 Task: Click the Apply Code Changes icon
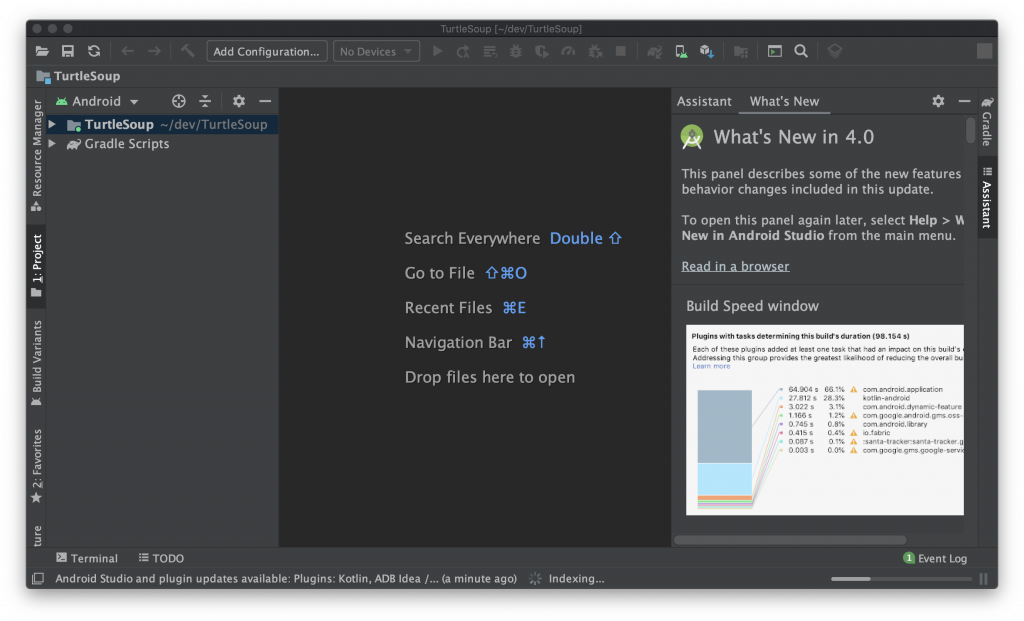coord(489,51)
